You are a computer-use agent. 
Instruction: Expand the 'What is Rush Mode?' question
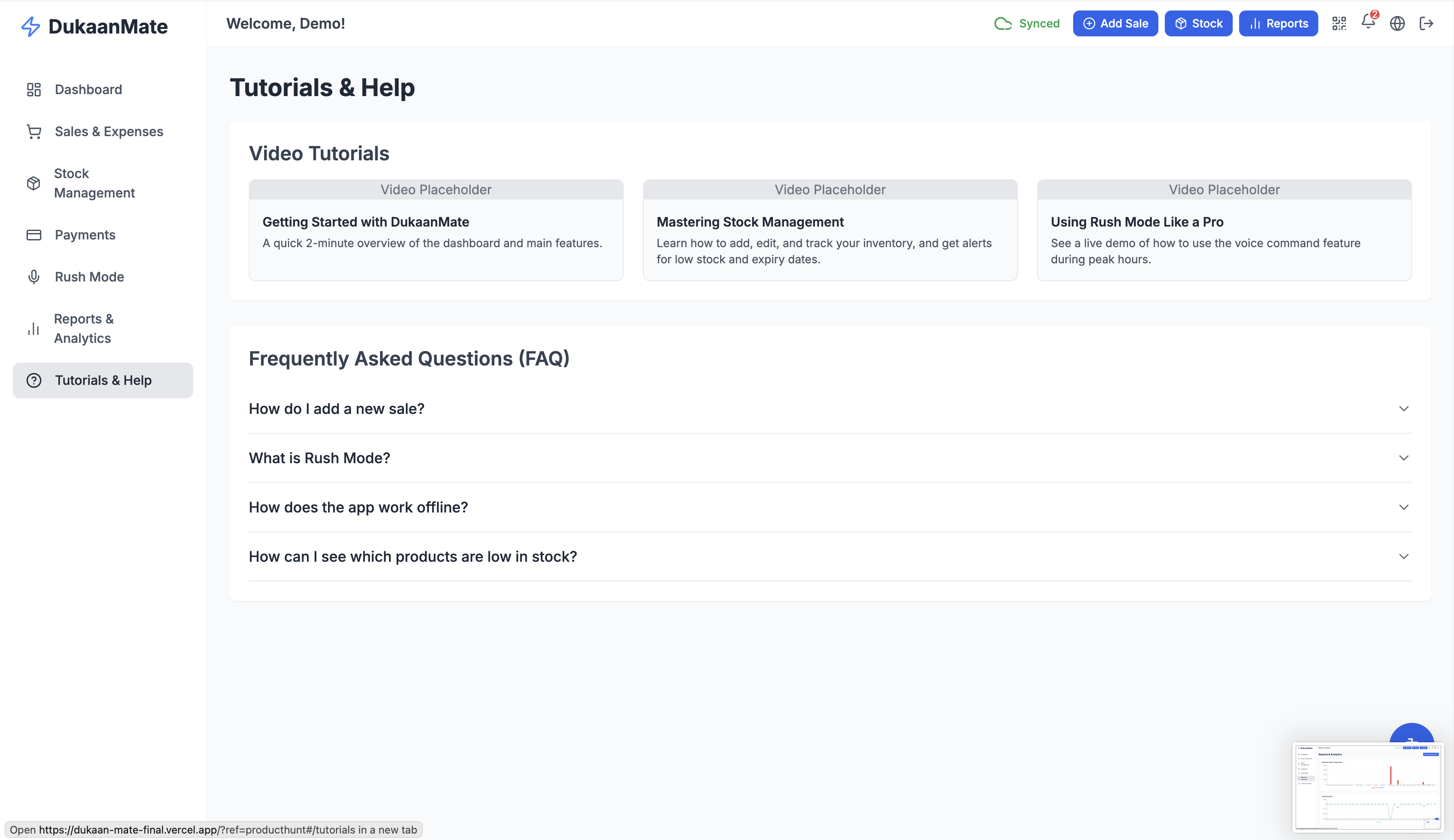tap(1403, 458)
